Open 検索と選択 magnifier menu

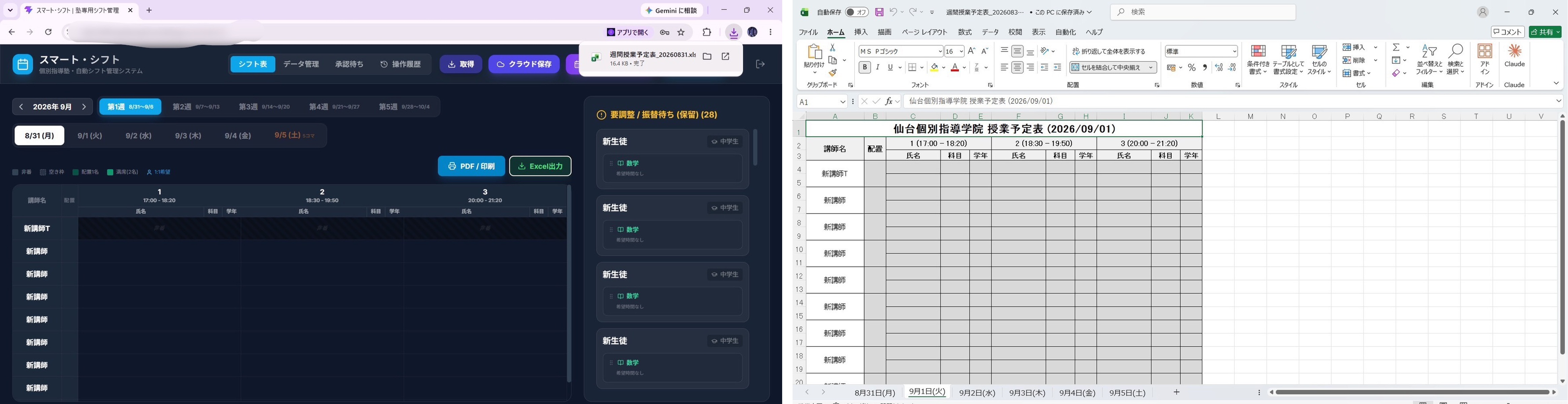tap(1456, 60)
